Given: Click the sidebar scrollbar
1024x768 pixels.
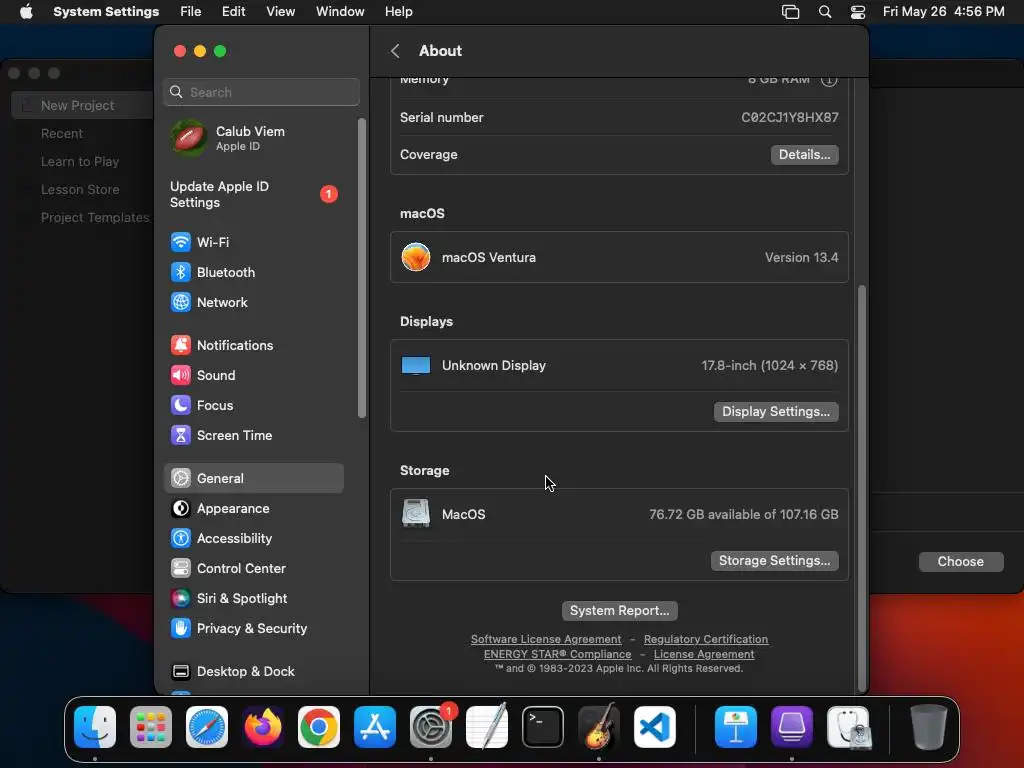Looking at the screenshot, I should 361,268.
